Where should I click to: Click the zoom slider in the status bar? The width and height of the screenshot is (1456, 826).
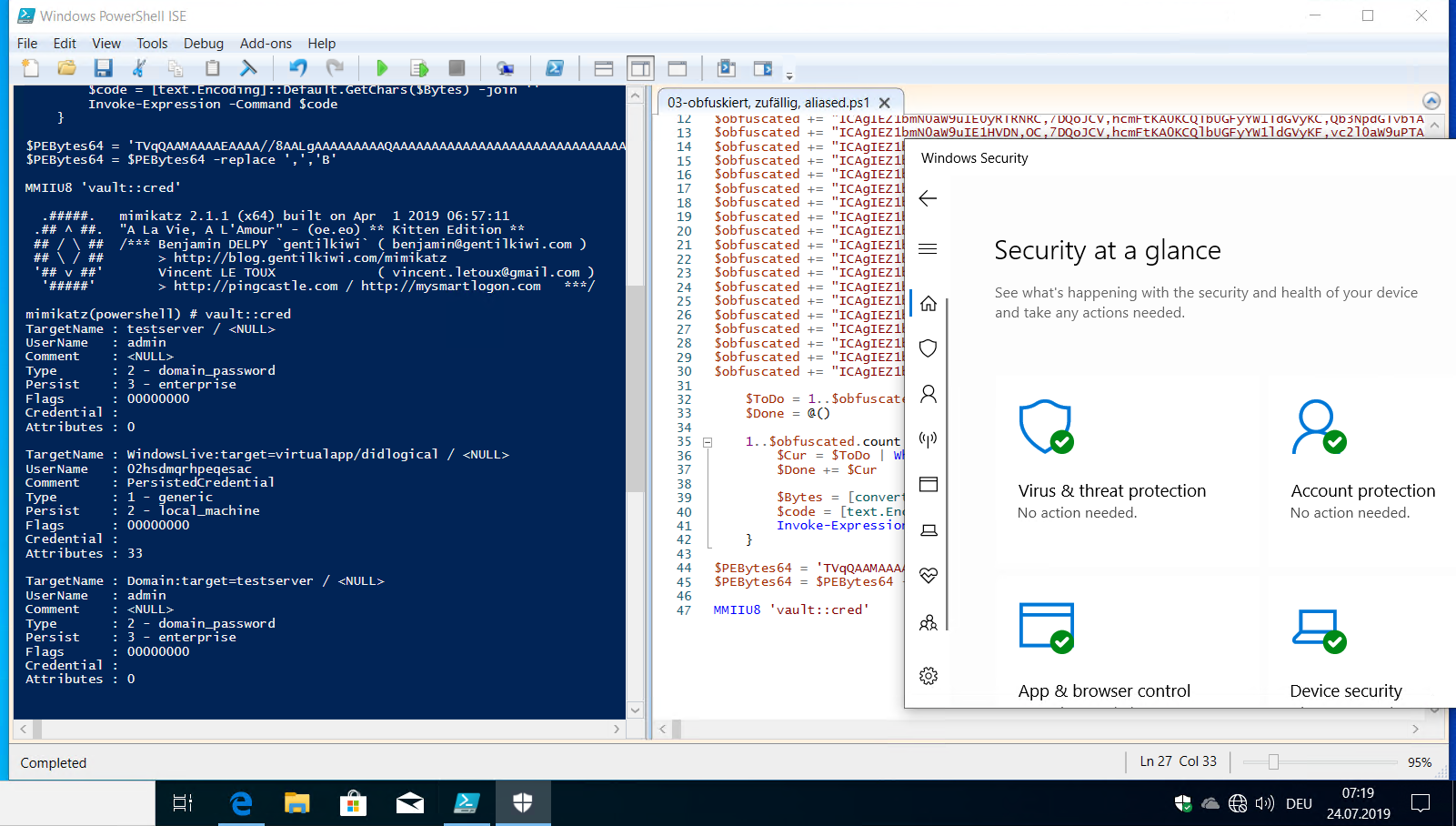click(x=1273, y=761)
